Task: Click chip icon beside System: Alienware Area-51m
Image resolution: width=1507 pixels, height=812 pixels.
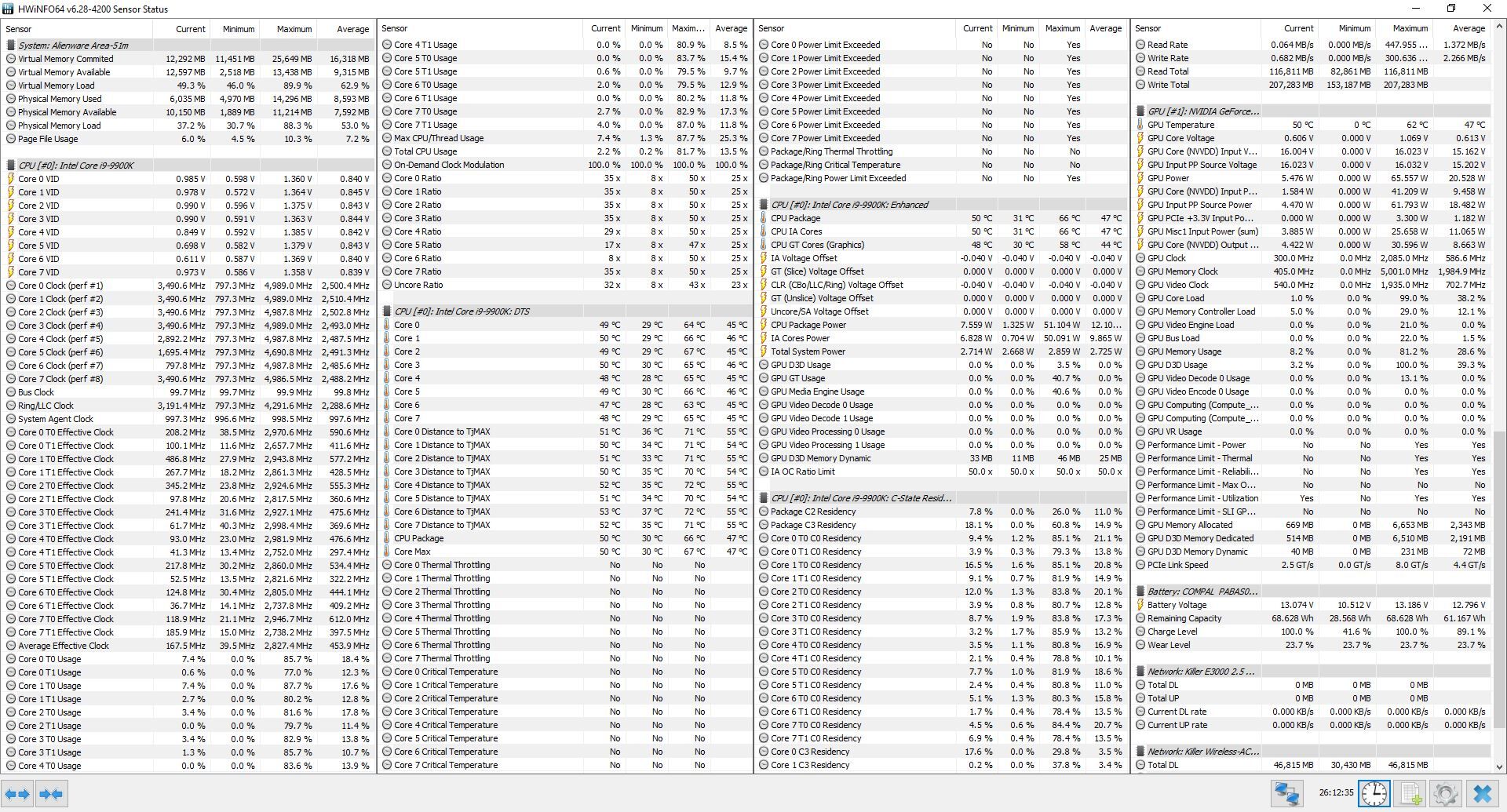Action: tap(11, 46)
